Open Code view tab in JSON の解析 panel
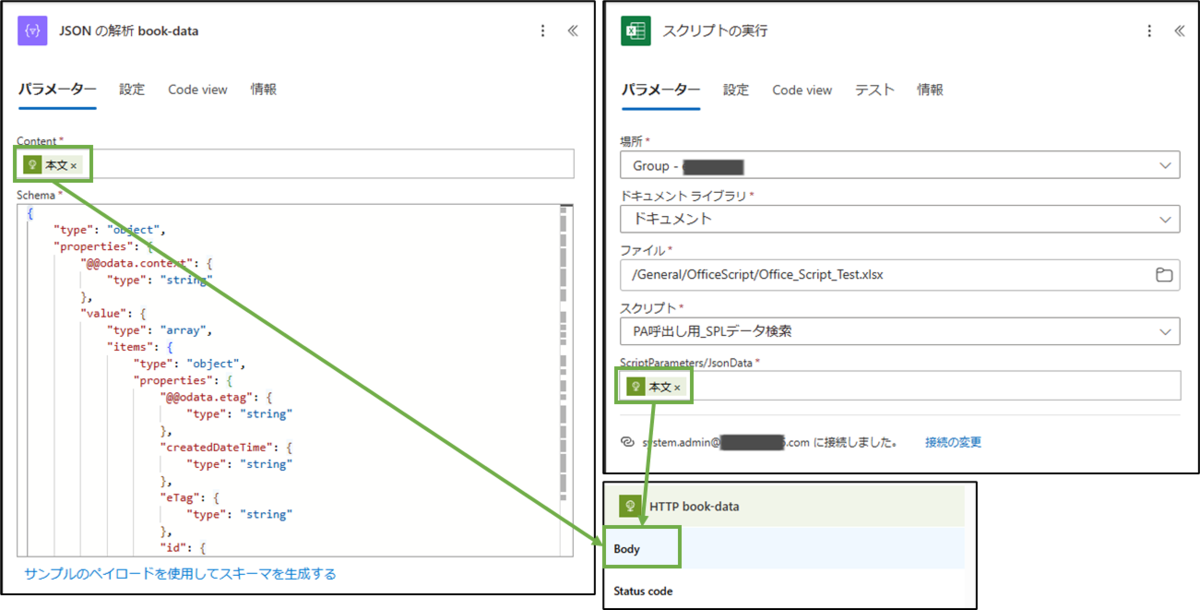 198,89
